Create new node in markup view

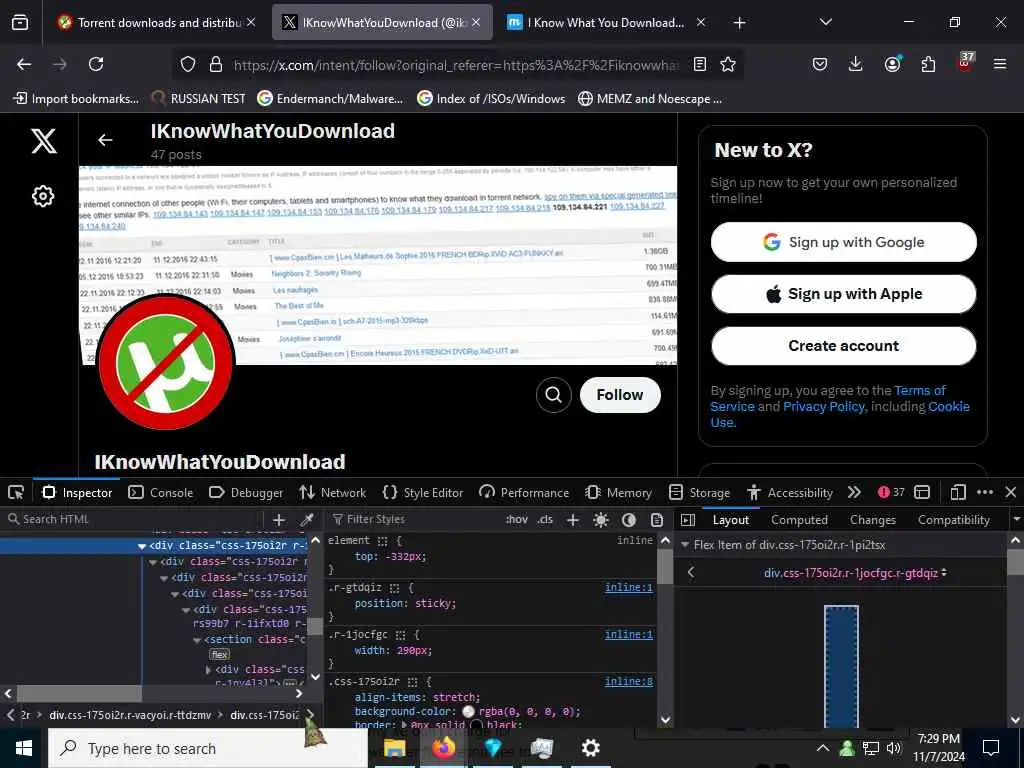[279, 520]
